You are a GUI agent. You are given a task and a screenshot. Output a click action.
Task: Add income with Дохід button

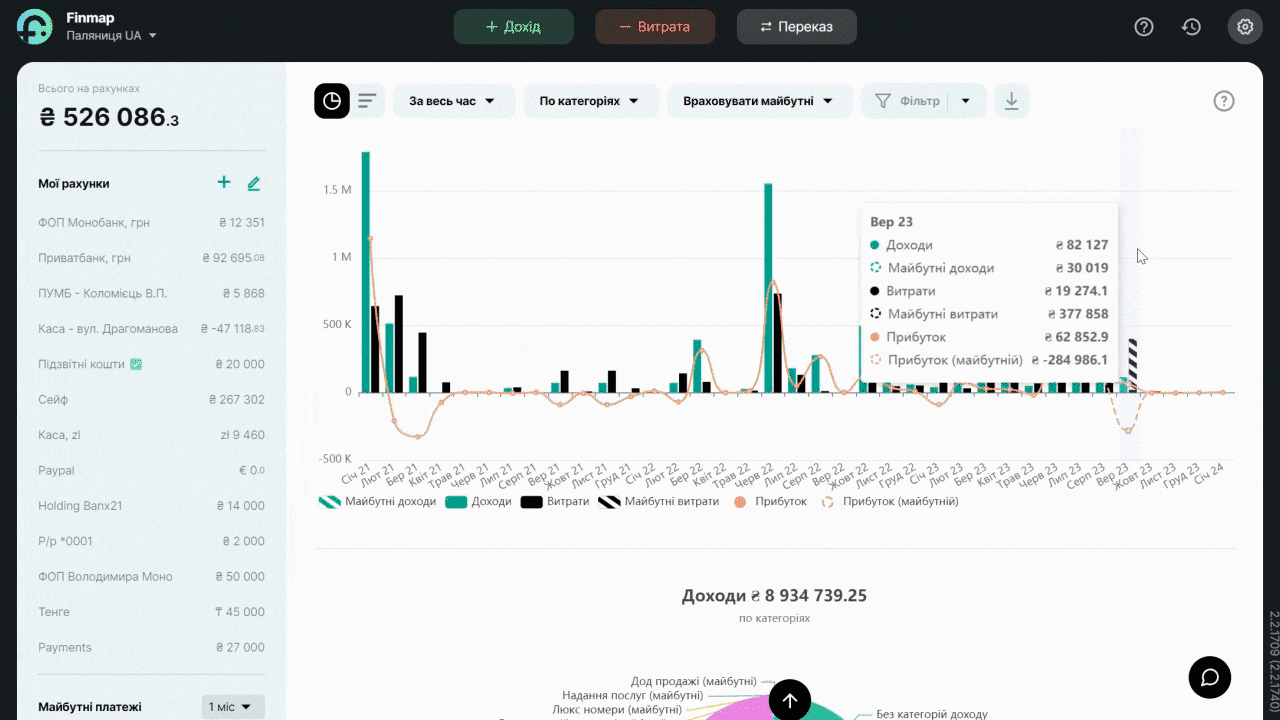[x=514, y=27]
